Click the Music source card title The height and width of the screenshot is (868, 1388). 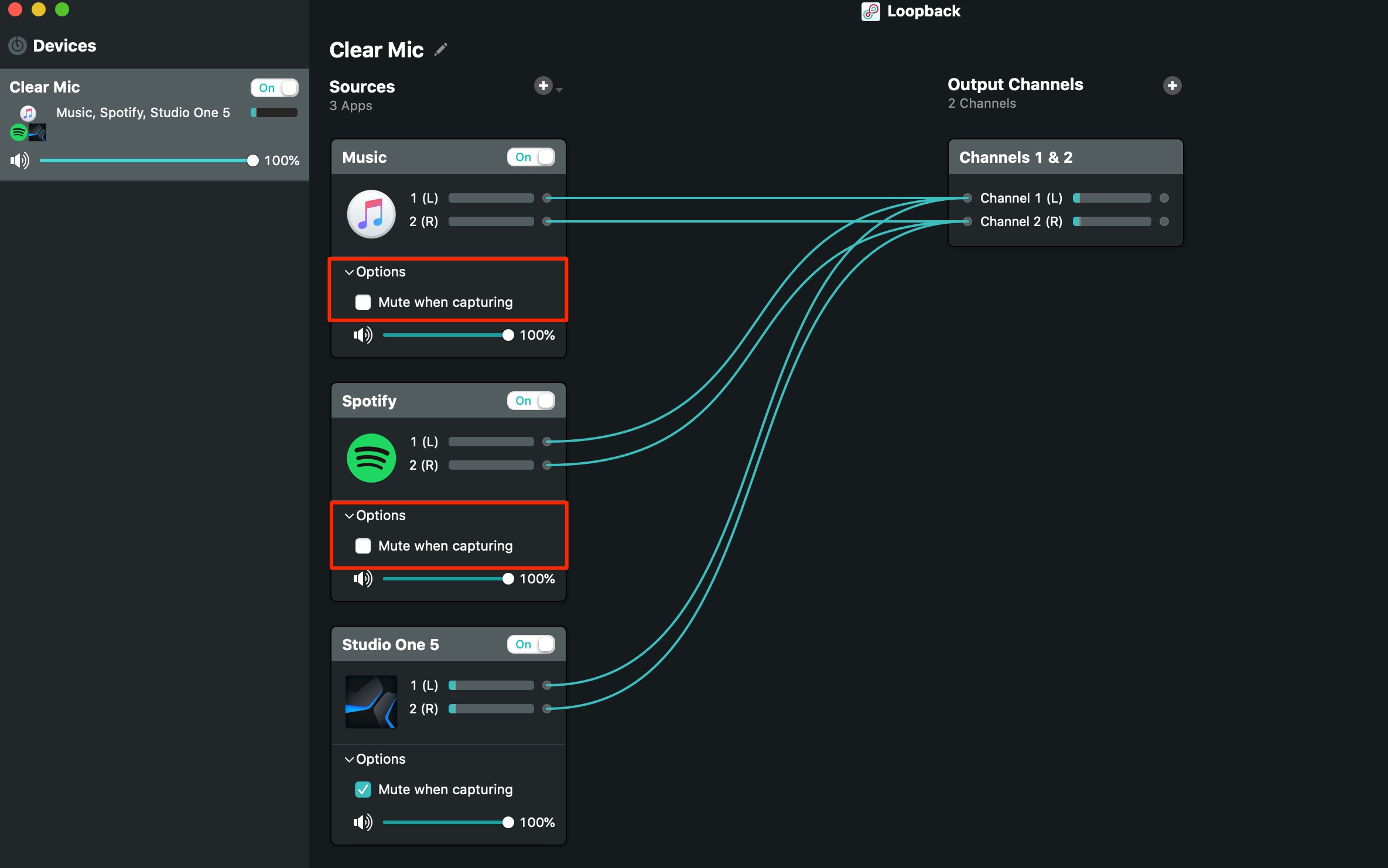tap(364, 157)
